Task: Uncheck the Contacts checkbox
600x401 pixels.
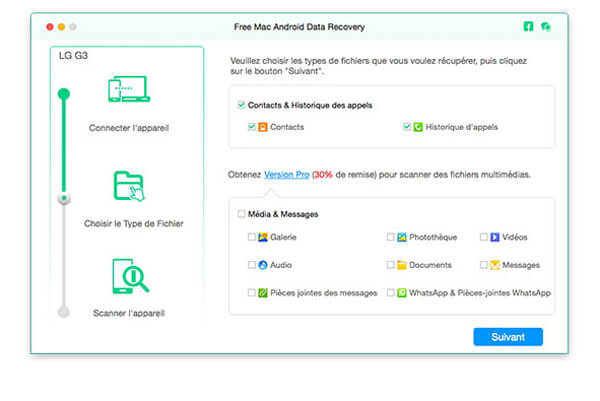Action: (x=251, y=127)
